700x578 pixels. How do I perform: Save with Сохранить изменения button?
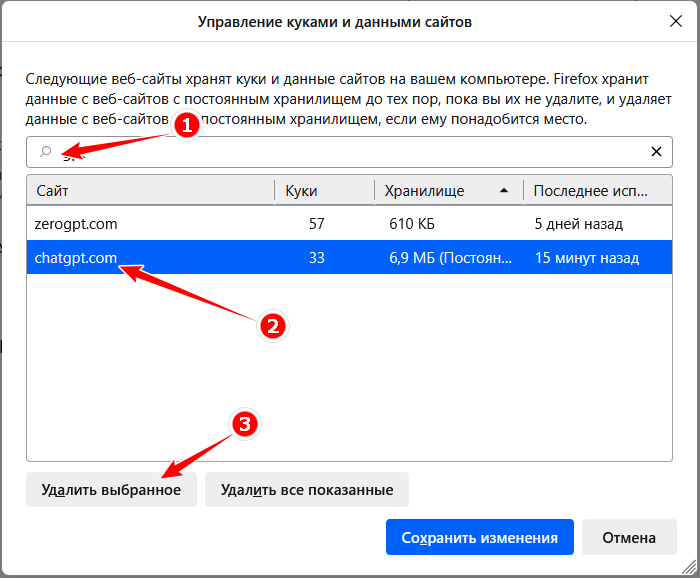(479, 537)
